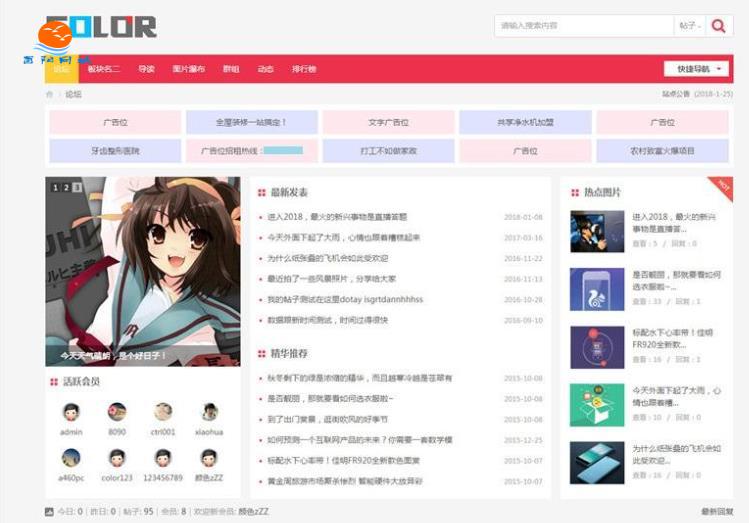This screenshot has width=749, height=523.
Task: Go to the 导读 nav item
Action: pos(146,69)
